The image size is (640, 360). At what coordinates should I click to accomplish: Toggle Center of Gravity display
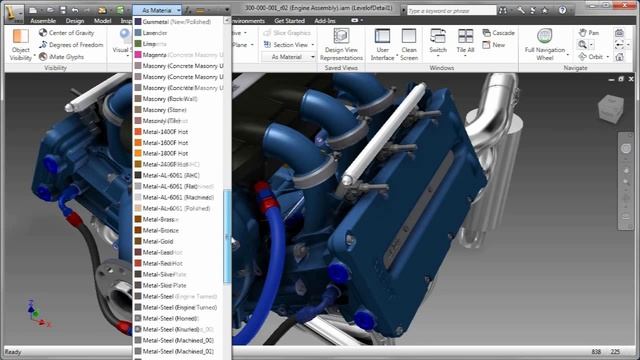[x=67, y=33]
